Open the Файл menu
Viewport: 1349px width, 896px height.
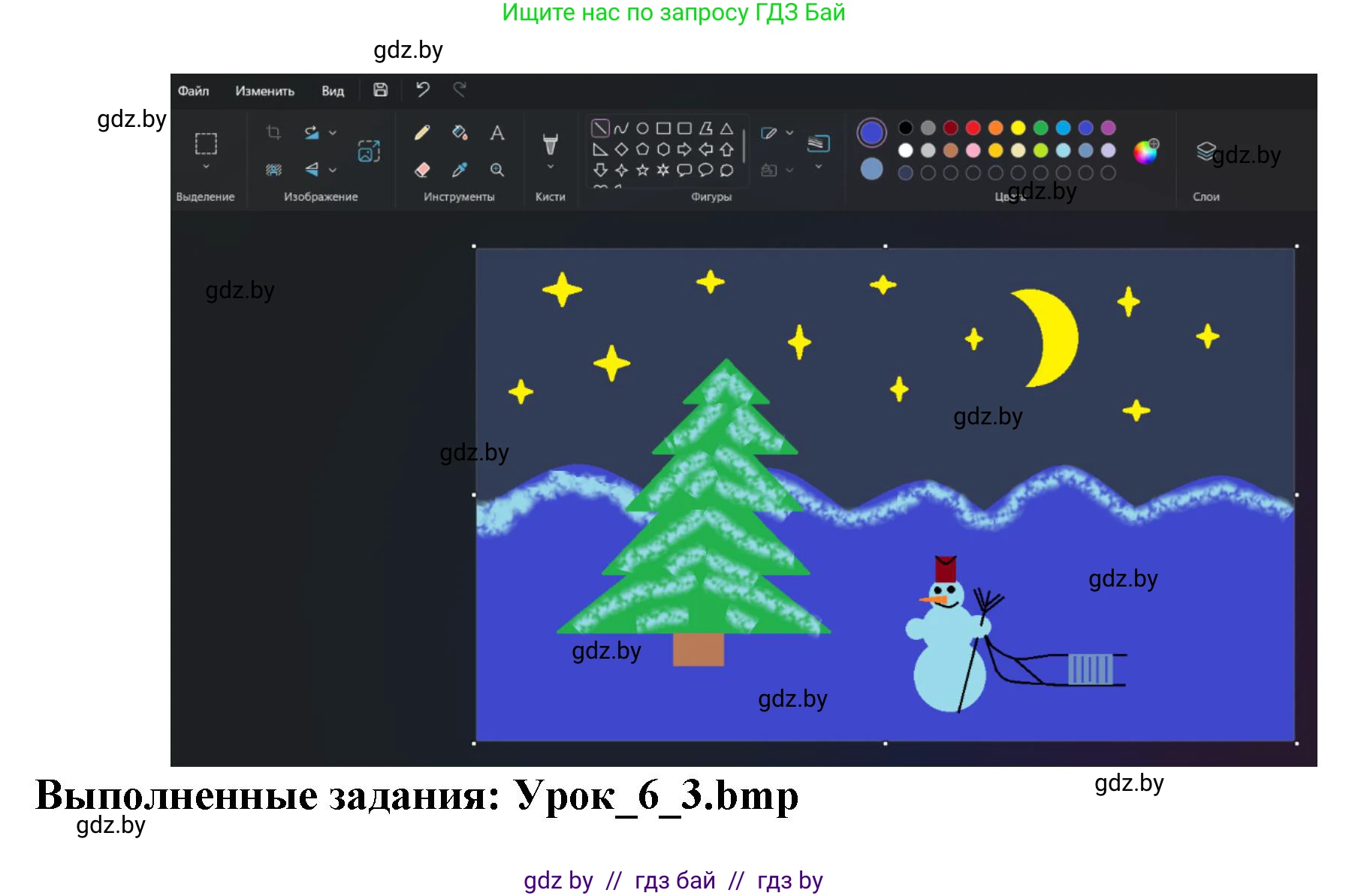click(x=193, y=91)
